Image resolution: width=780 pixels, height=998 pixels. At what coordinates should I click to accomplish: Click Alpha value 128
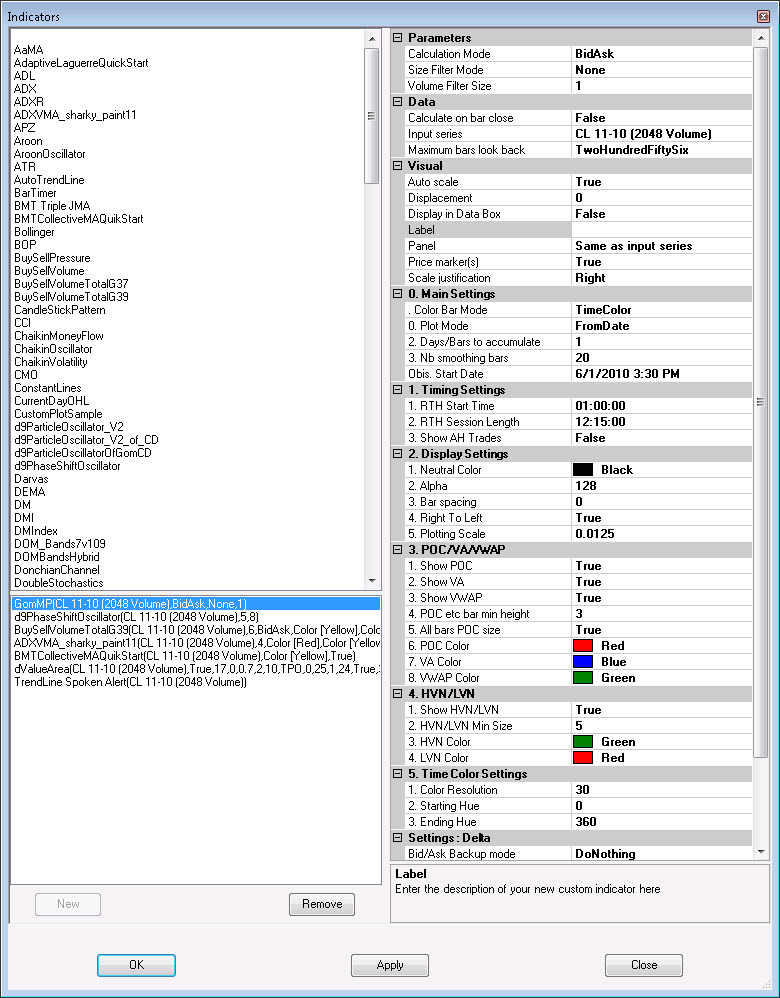[662, 486]
